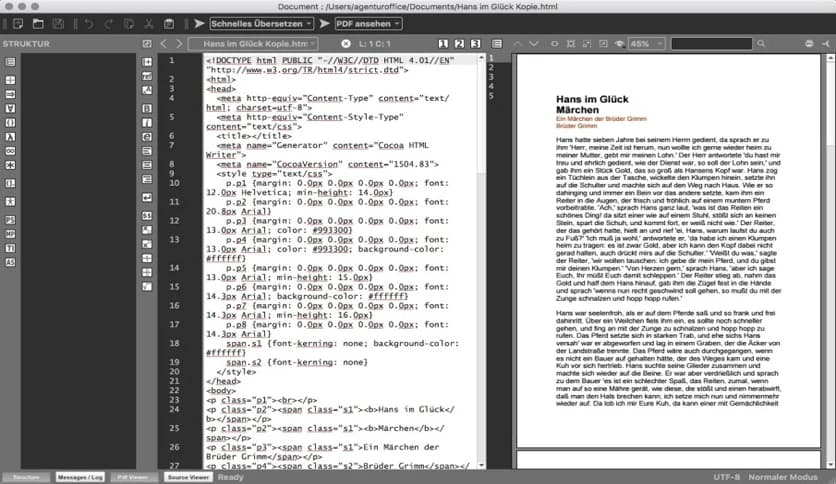This screenshot has height=484, width=836.
Task: Toggle the PDF page list icon
Action: [x=497, y=44]
